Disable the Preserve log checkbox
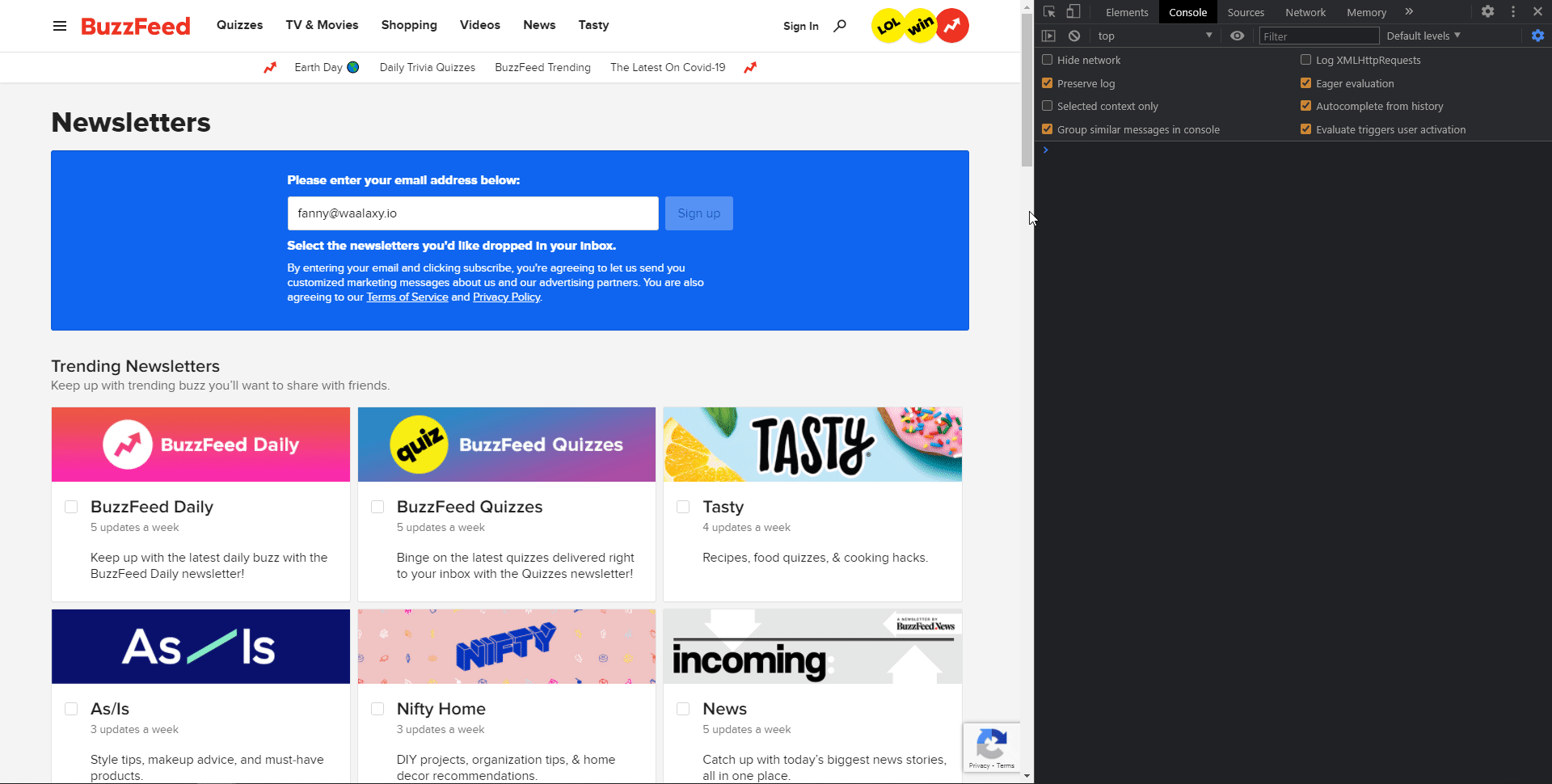The height and width of the screenshot is (784, 1552). (1048, 83)
